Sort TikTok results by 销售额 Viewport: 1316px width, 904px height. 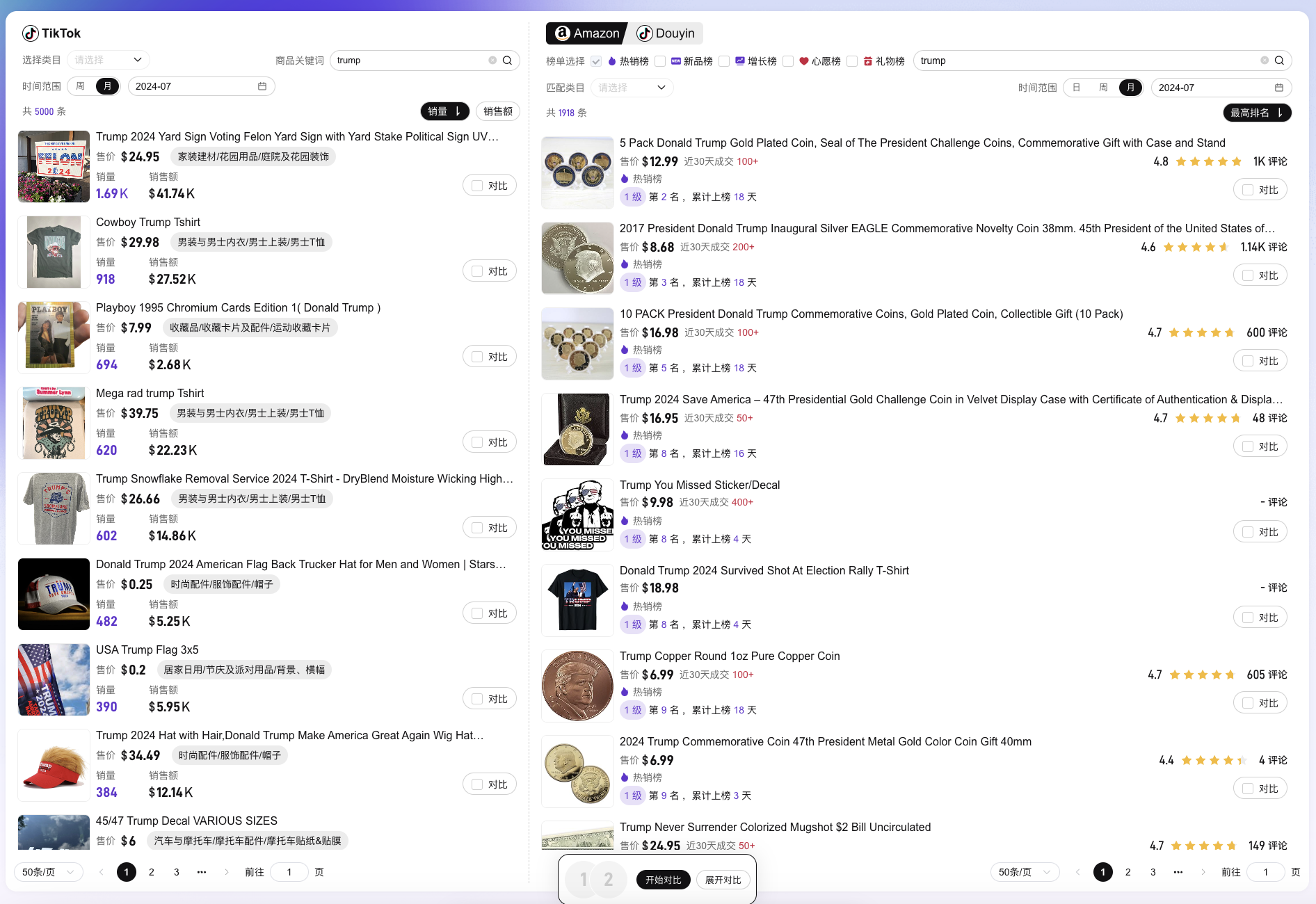point(498,111)
